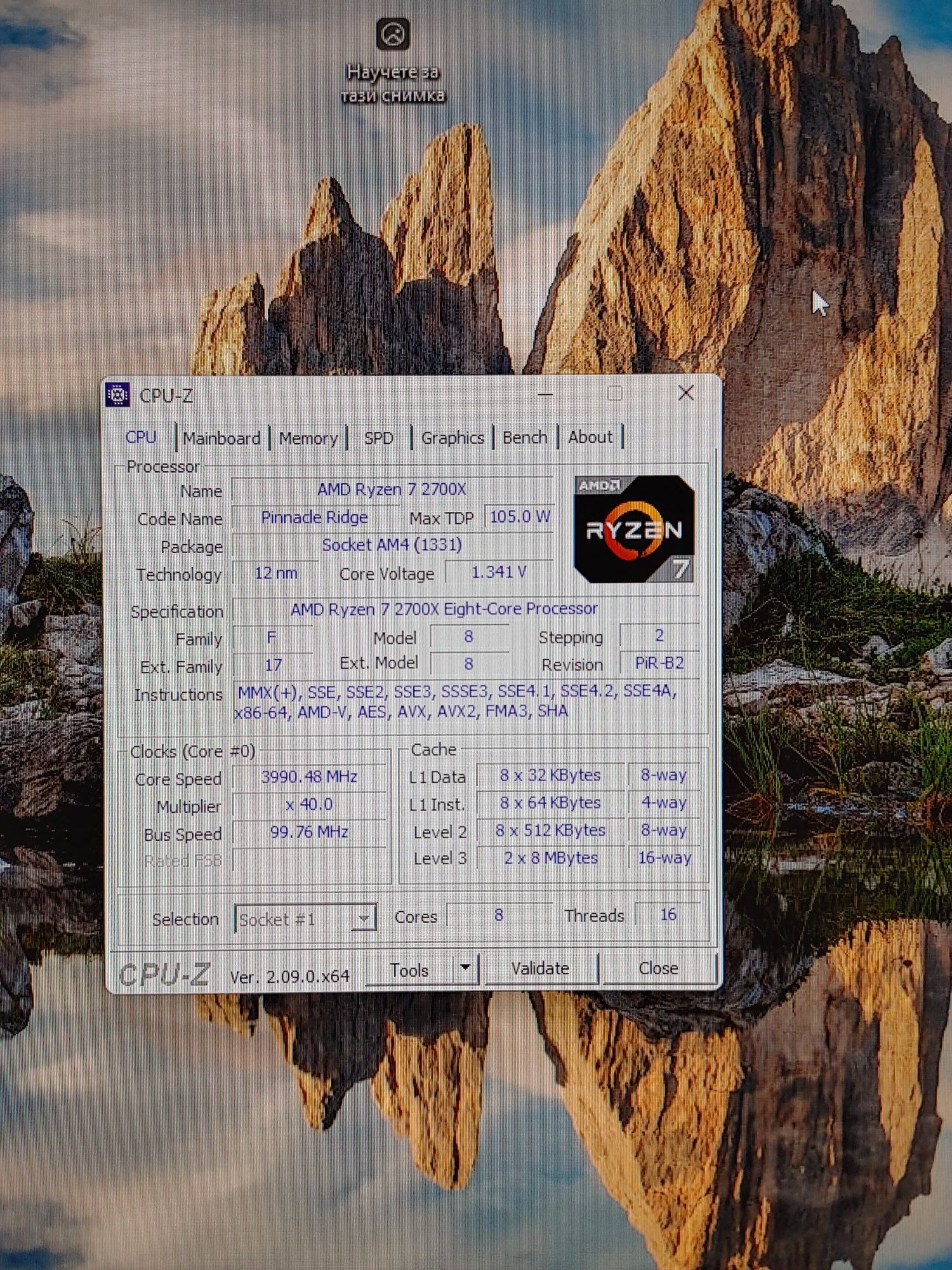This screenshot has height=1270, width=952.
Task: Click the Level 3 '16-way' associativity value
Action: [664, 858]
